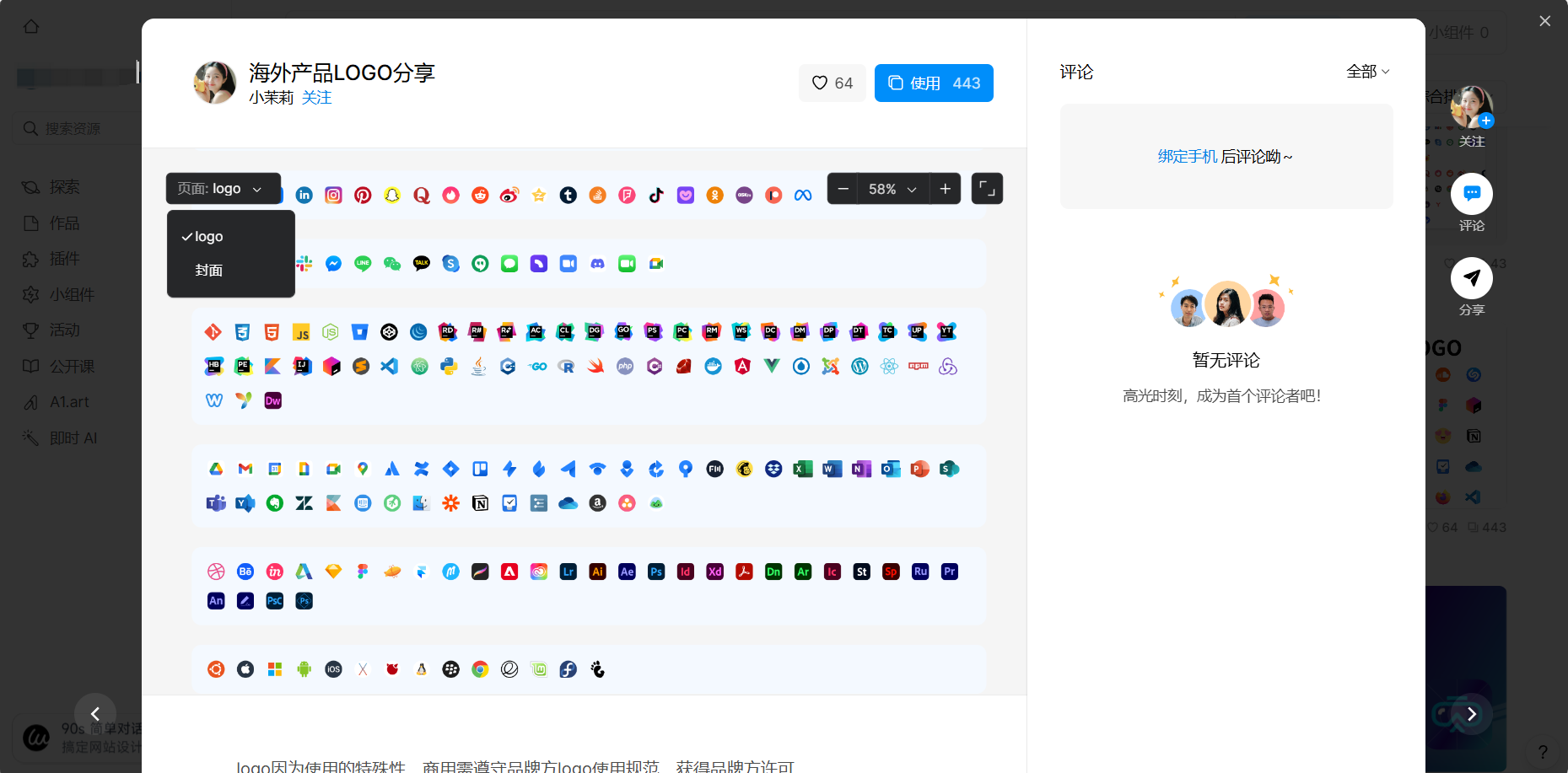Click the Dreamweaver Dw logo

(272, 400)
